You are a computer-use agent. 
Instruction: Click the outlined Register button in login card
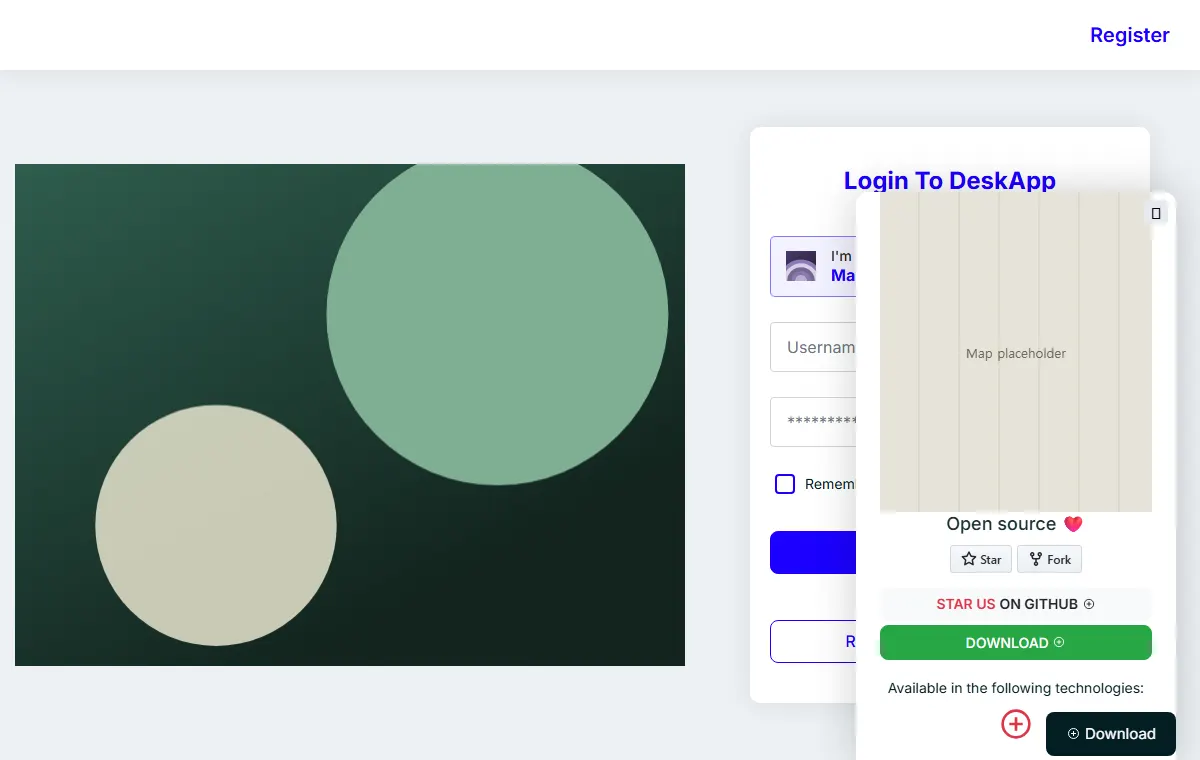[x=813, y=641]
